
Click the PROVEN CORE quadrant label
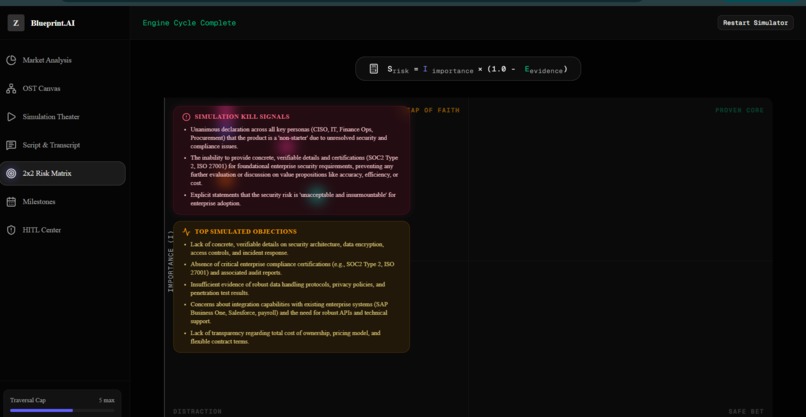coord(740,111)
